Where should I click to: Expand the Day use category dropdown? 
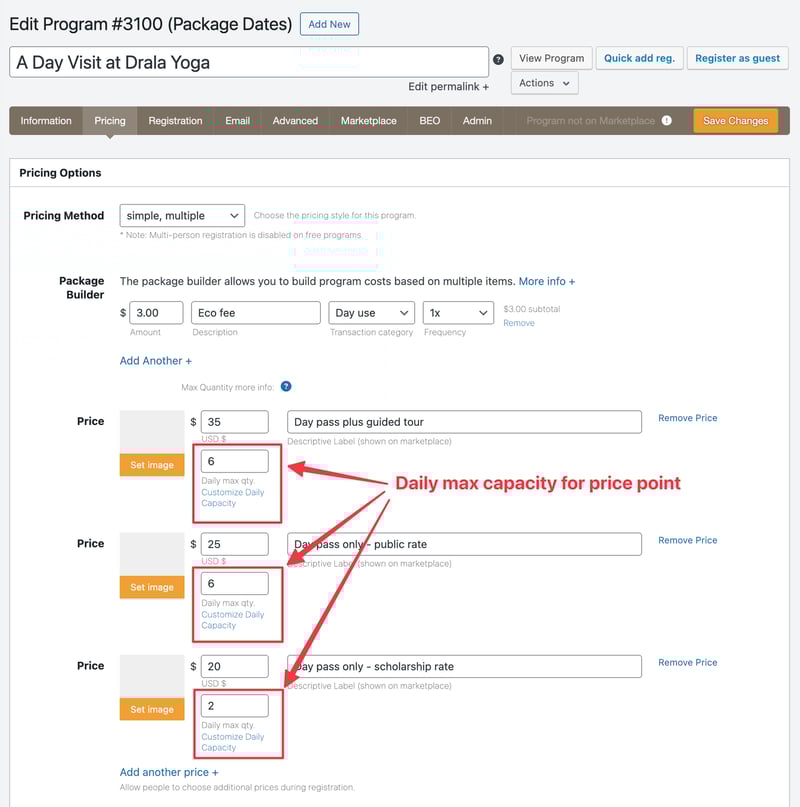[x=371, y=313]
